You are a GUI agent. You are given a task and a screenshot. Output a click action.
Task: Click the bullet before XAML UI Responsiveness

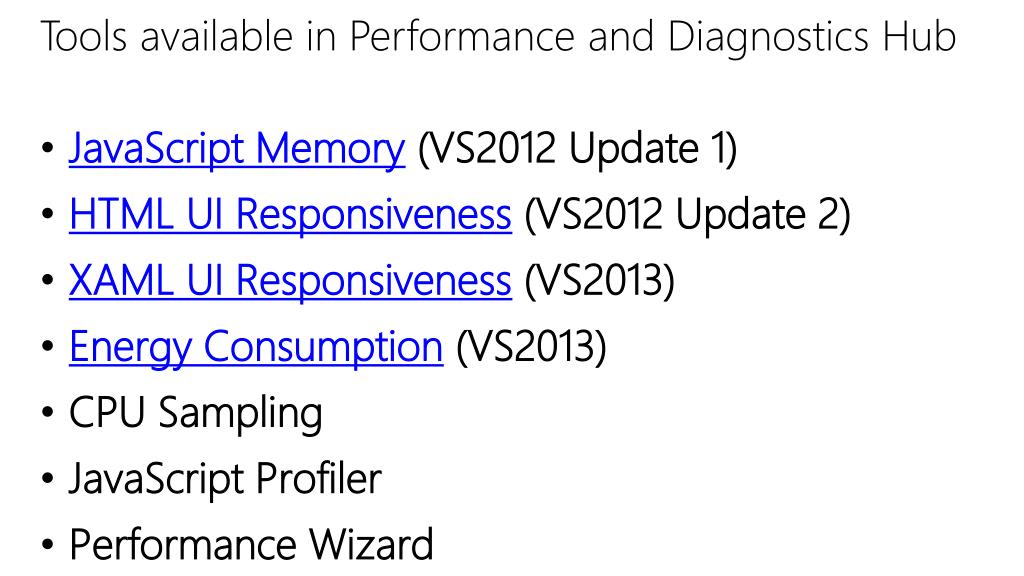(47, 280)
